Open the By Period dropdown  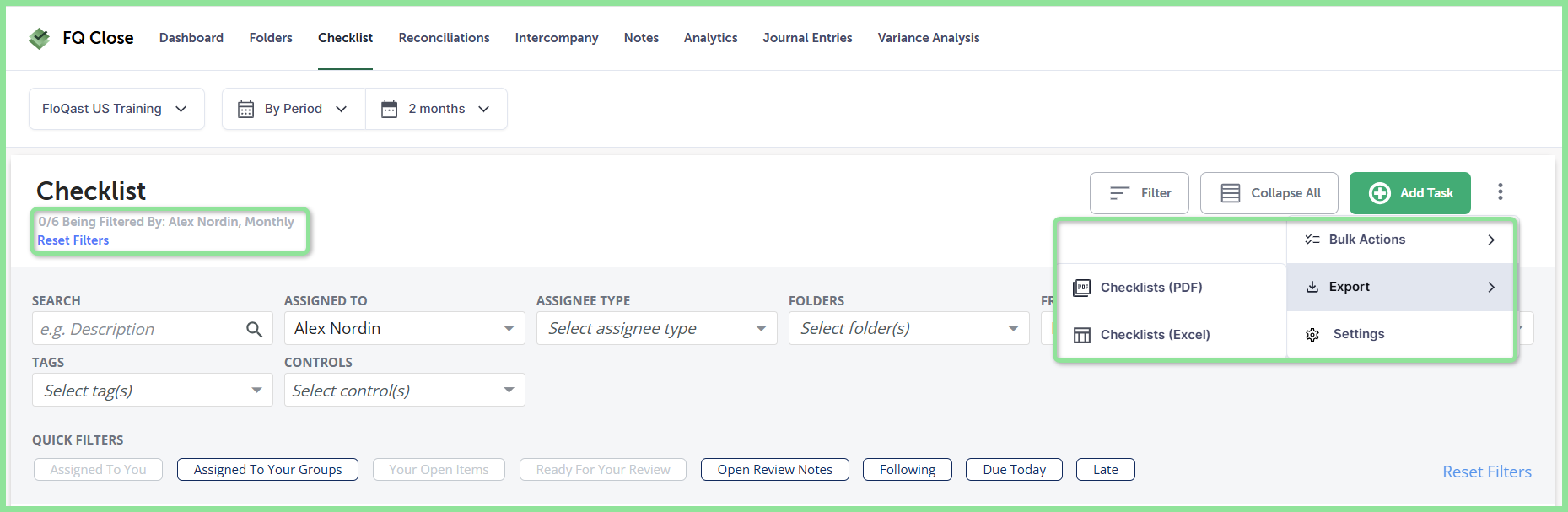pyautogui.click(x=294, y=109)
